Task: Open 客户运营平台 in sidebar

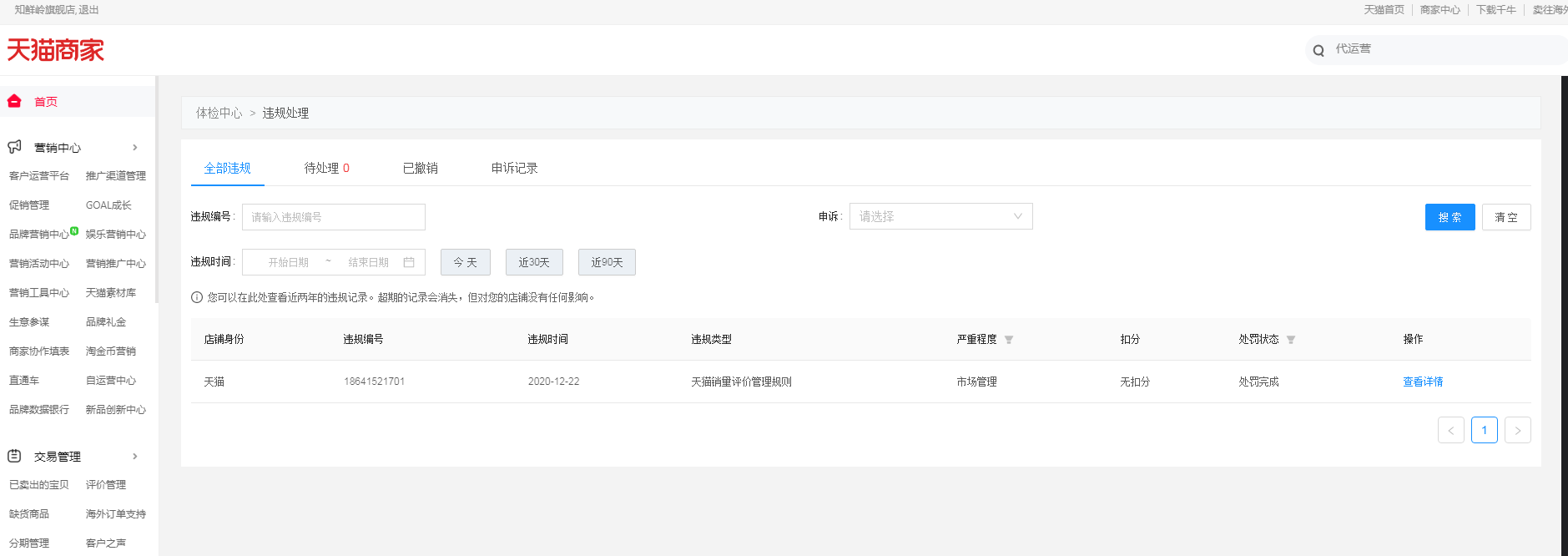Action: [39, 175]
